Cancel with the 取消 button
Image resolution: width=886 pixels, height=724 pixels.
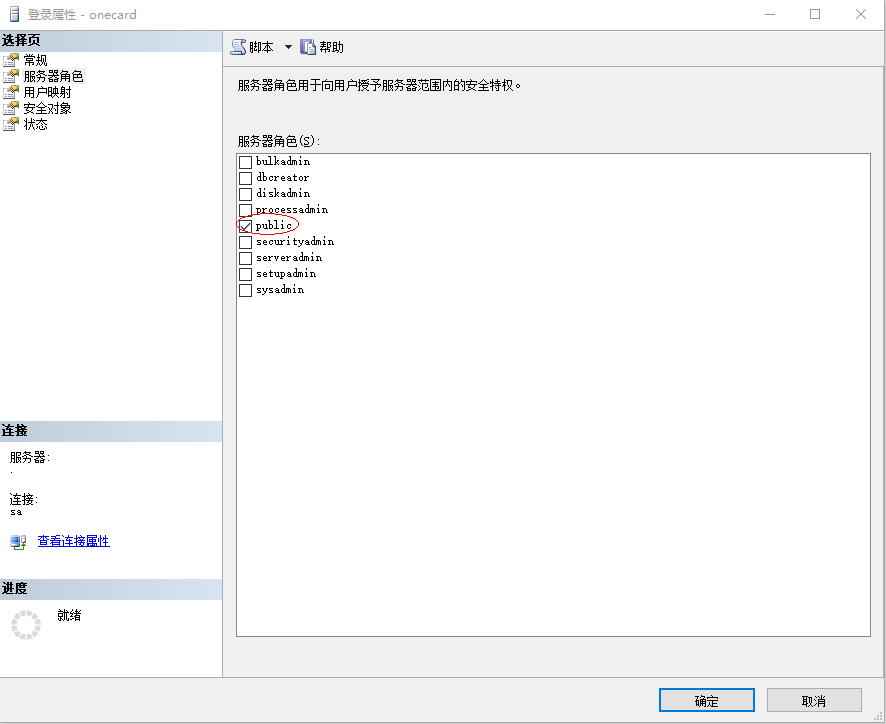click(x=814, y=700)
